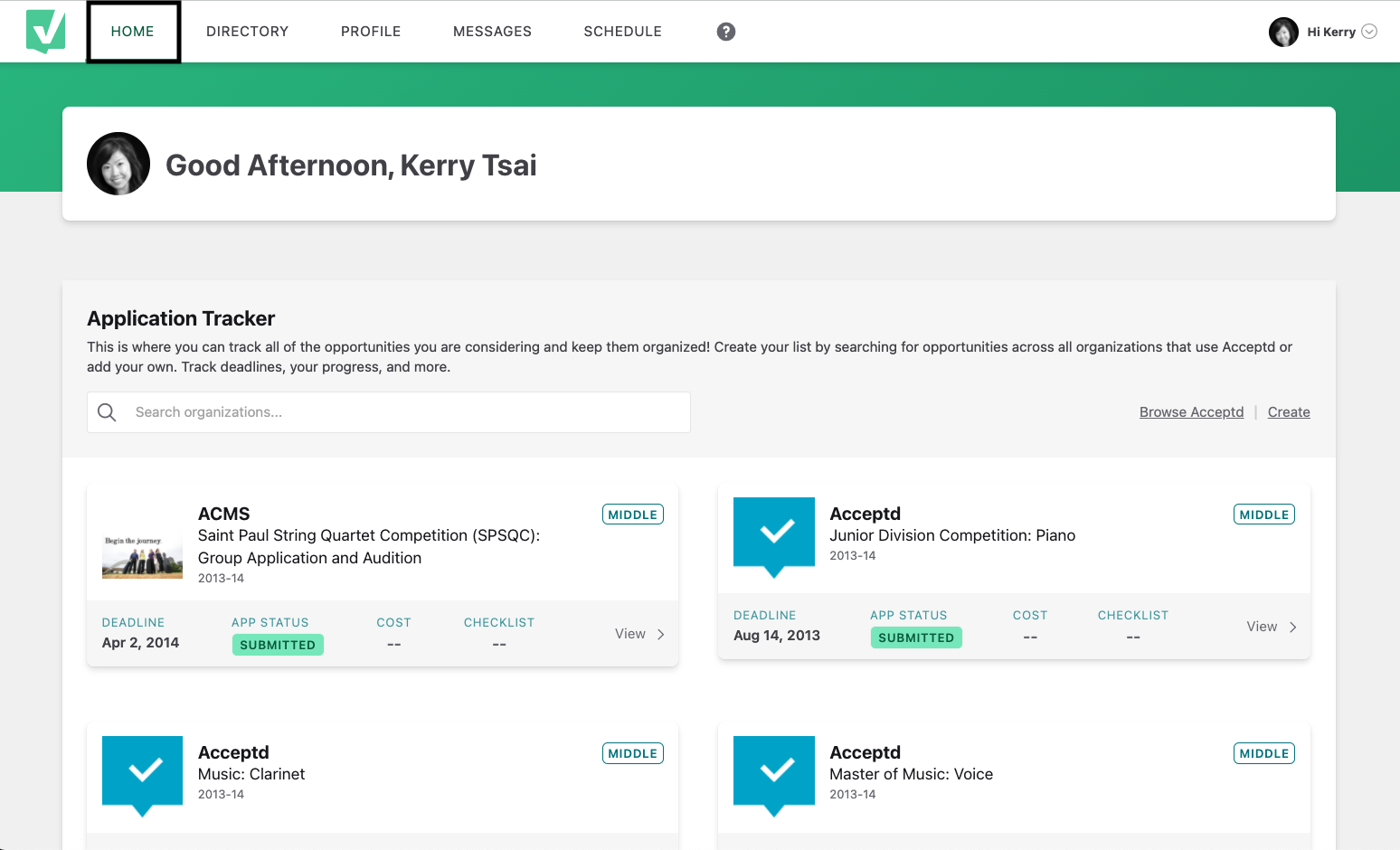Click the Junior Division Competition: Piano title

tap(952, 535)
